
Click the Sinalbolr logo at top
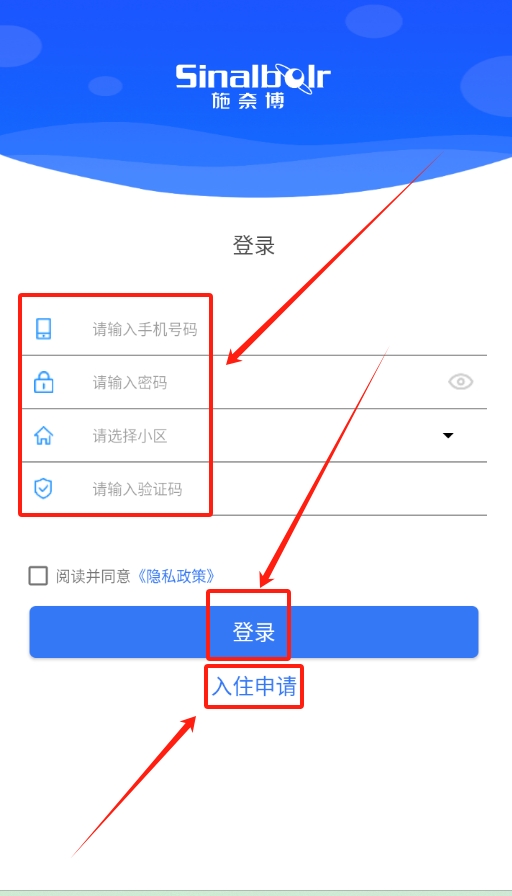click(x=253, y=78)
